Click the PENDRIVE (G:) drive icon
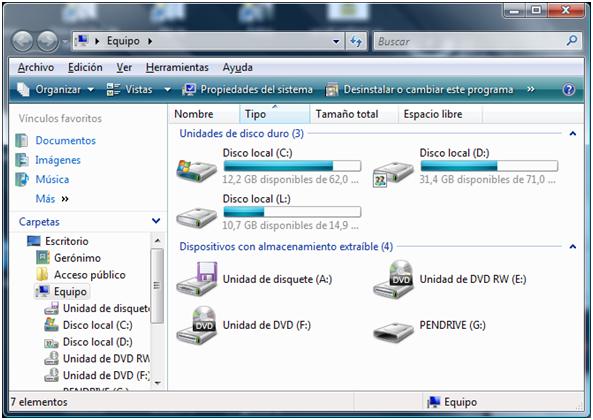 [x=393, y=331]
